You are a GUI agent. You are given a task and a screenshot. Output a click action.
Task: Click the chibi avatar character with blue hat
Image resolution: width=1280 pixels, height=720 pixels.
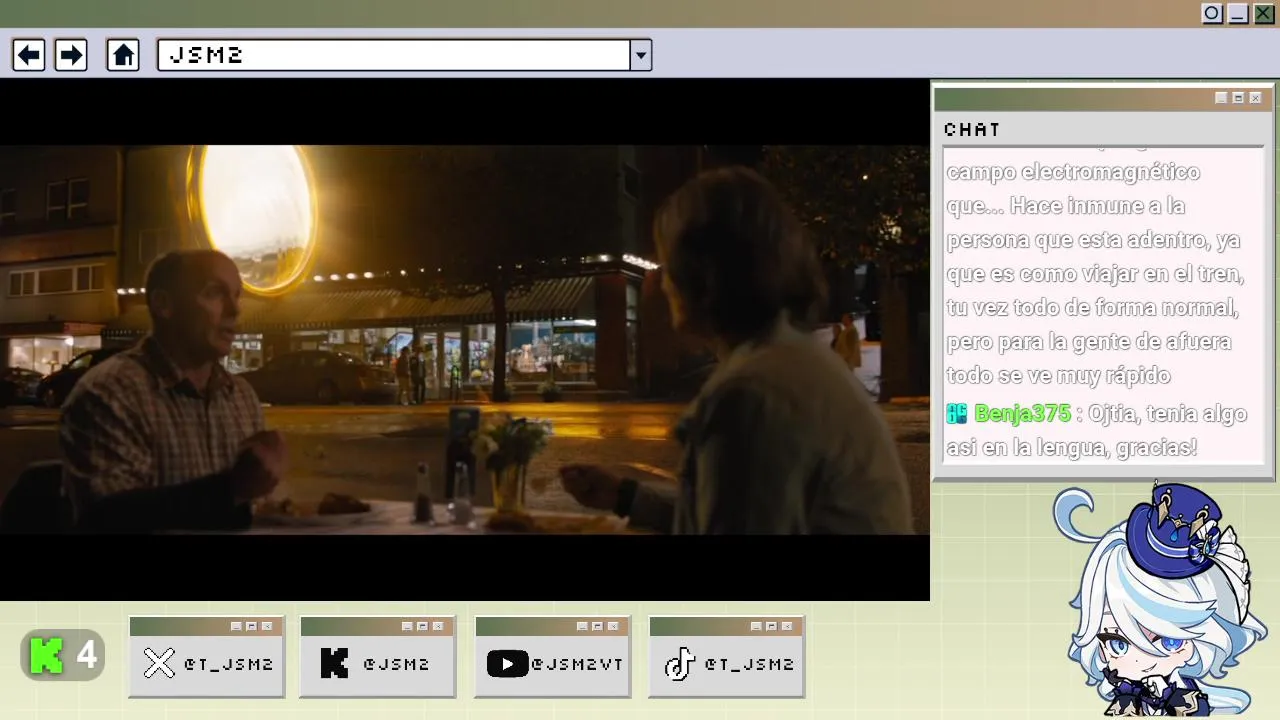pyautogui.click(x=1162, y=600)
